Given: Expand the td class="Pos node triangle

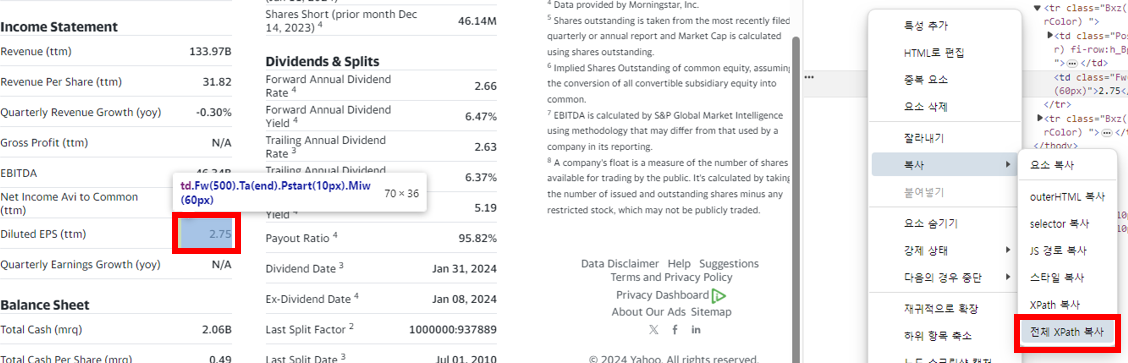Looking at the screenshot, I should pyautogui.click(x=1051, y=35).
